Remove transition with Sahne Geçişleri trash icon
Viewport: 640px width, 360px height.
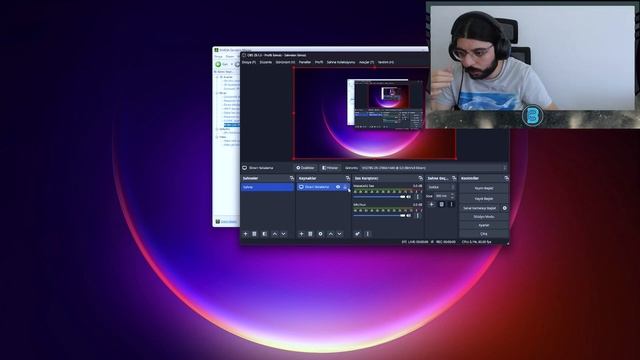click(441, 204)
